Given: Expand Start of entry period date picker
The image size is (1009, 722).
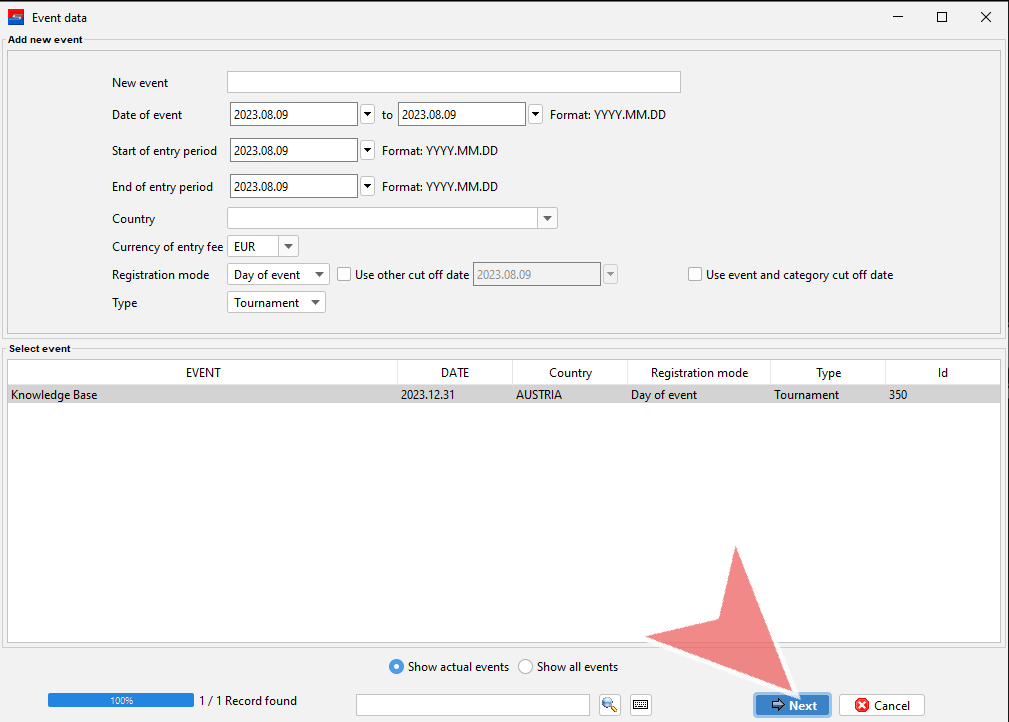Looking at the screenshot, I should pos(367,151).
